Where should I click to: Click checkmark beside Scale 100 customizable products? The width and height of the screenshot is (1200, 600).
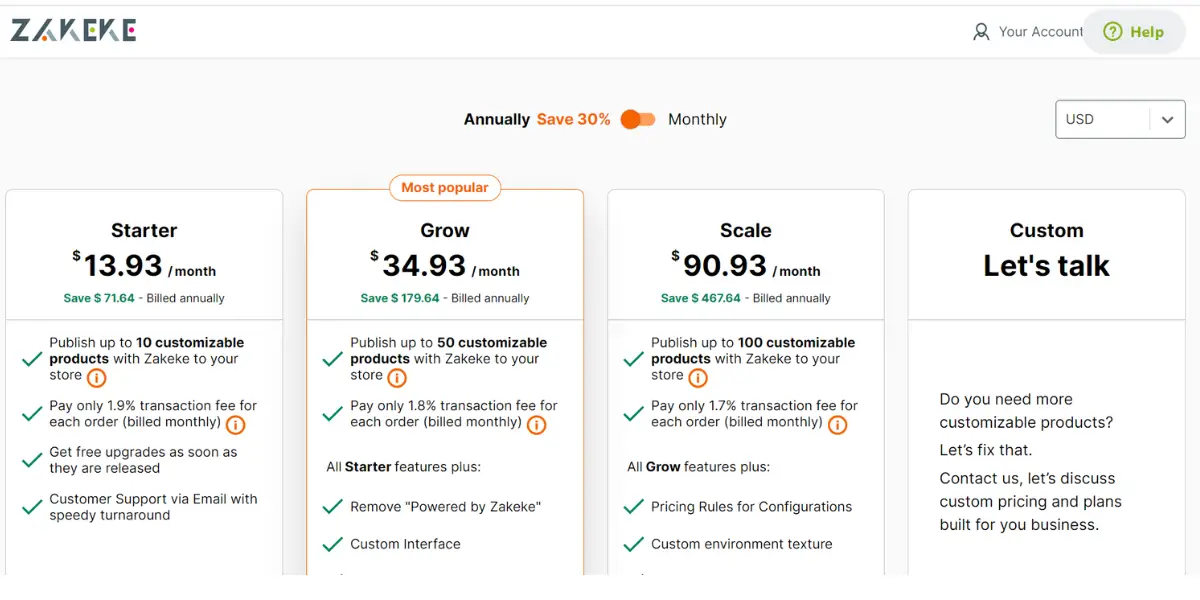634,359
